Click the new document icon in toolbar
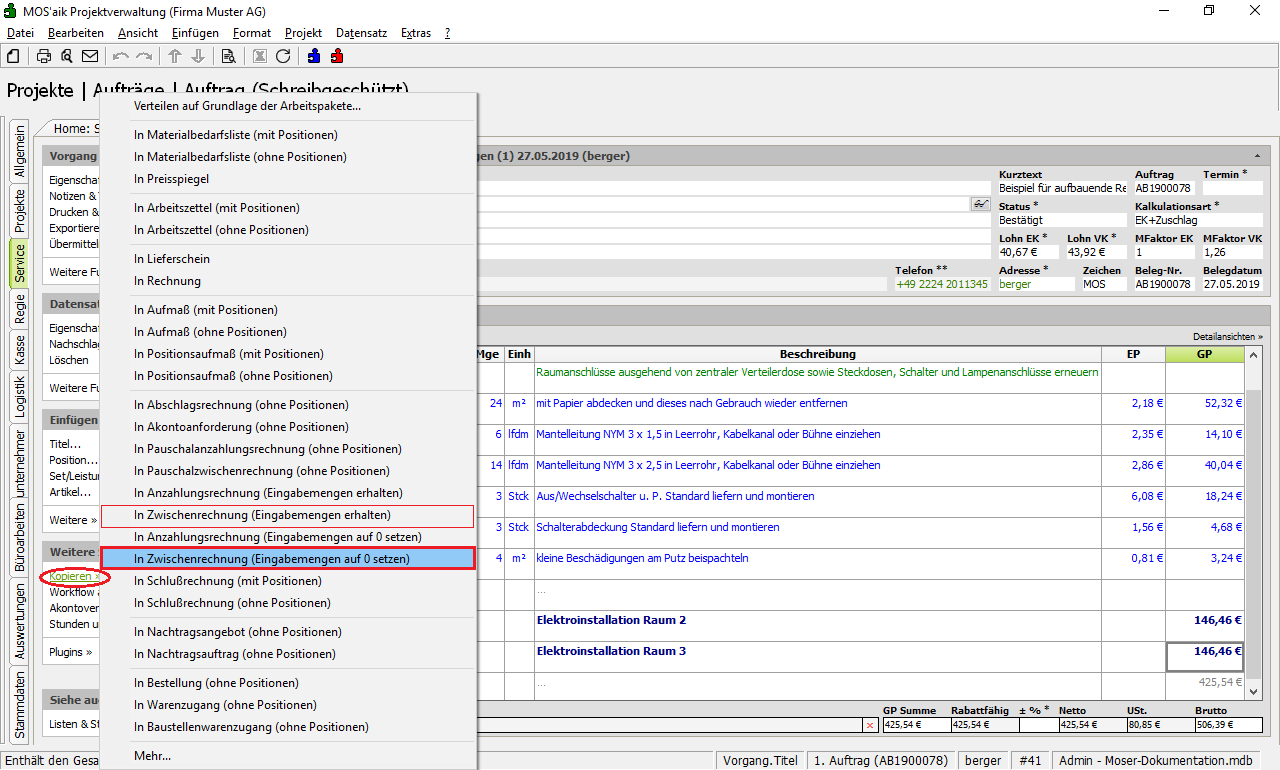1280x770 pixels. pos(14,56)
